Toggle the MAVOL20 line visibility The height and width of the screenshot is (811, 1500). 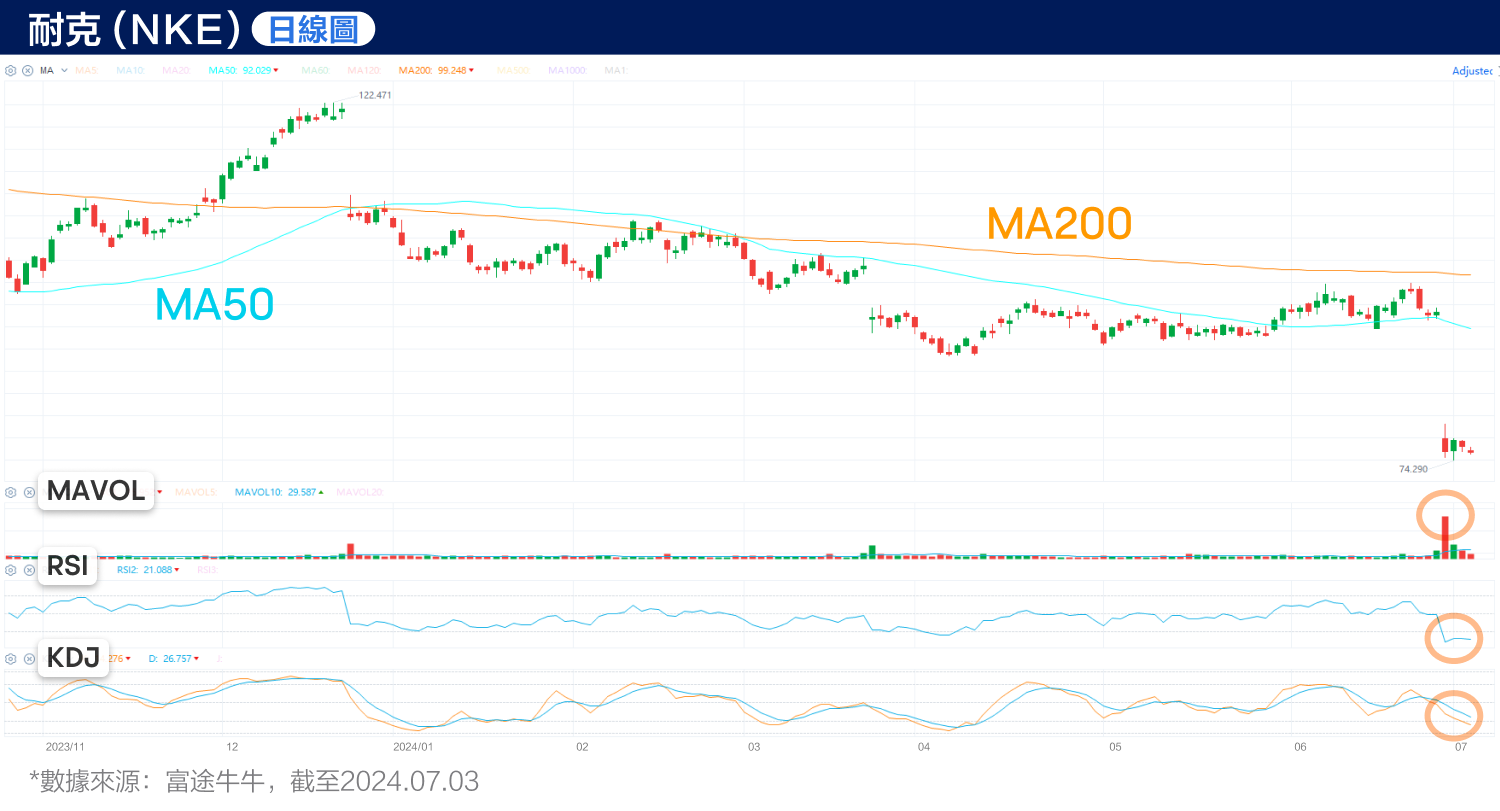(359, 492)
